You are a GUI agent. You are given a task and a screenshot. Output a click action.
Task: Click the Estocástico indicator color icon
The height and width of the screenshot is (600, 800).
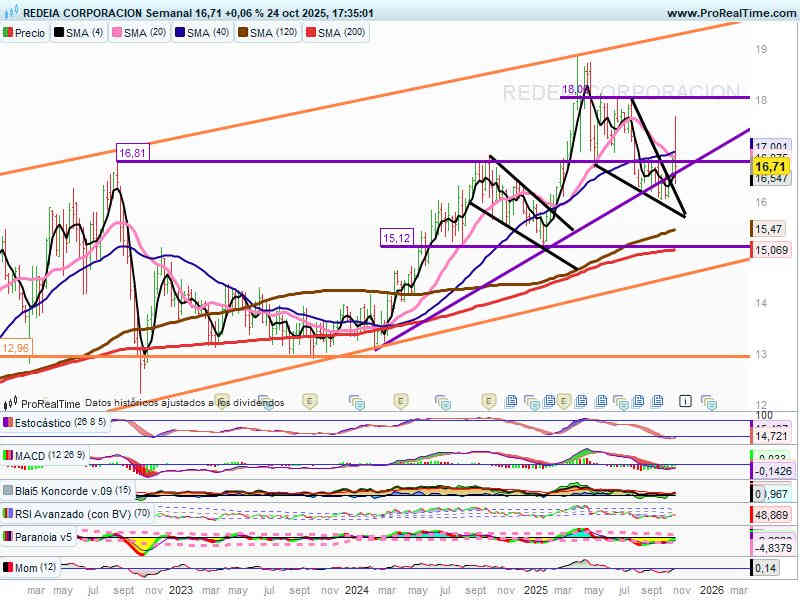click(x=8, y=423)
